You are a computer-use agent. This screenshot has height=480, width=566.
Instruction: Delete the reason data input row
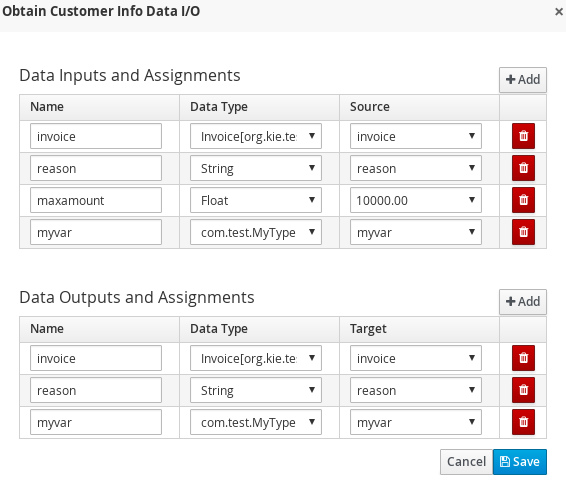coord(523,168)
